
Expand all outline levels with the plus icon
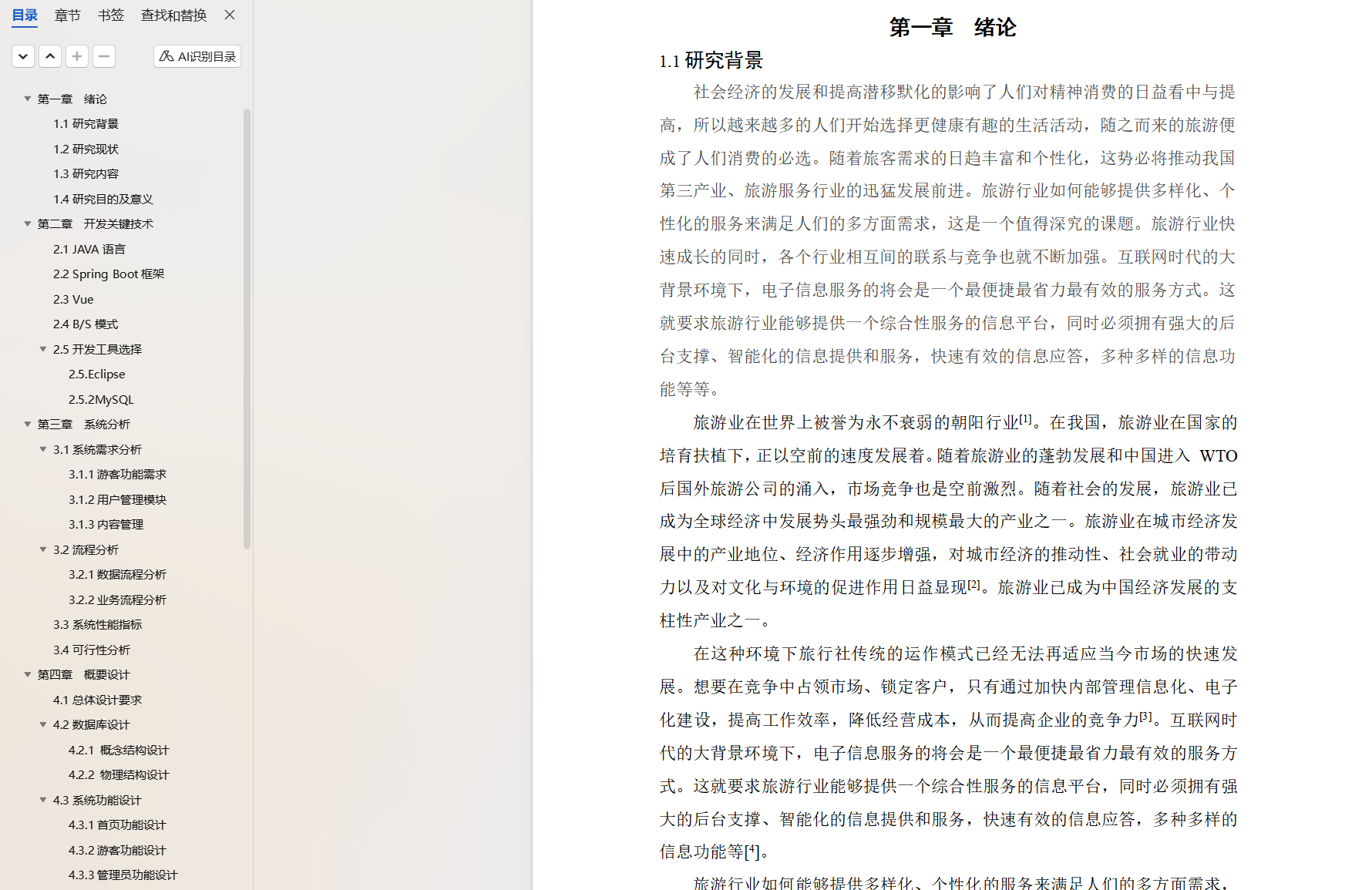click(x=76, y=55)
